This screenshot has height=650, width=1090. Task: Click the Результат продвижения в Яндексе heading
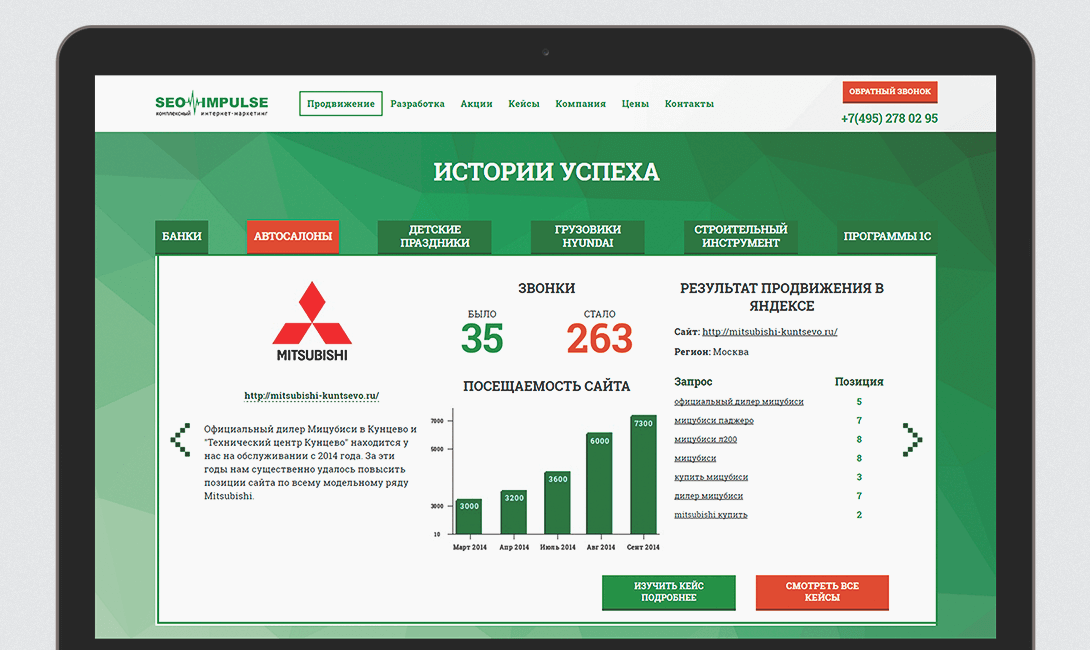click(781, 297)
